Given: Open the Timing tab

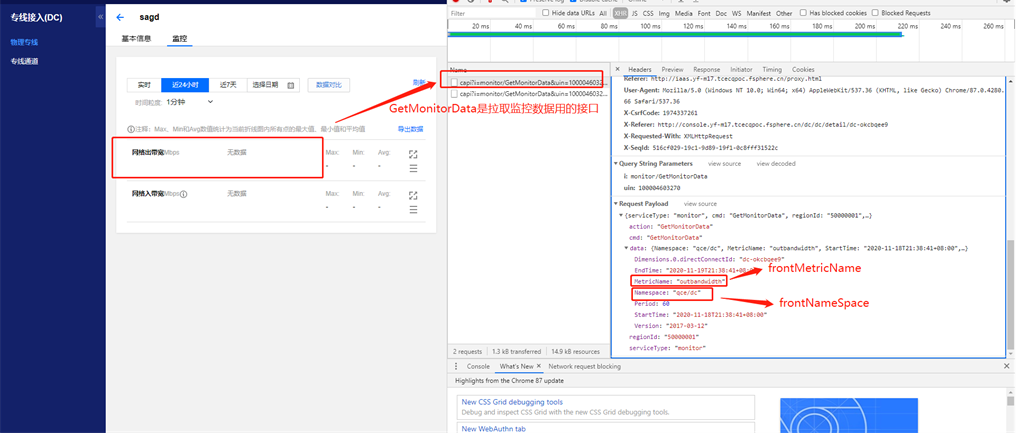Looking at the screenshot, I should tap(772, 69).
